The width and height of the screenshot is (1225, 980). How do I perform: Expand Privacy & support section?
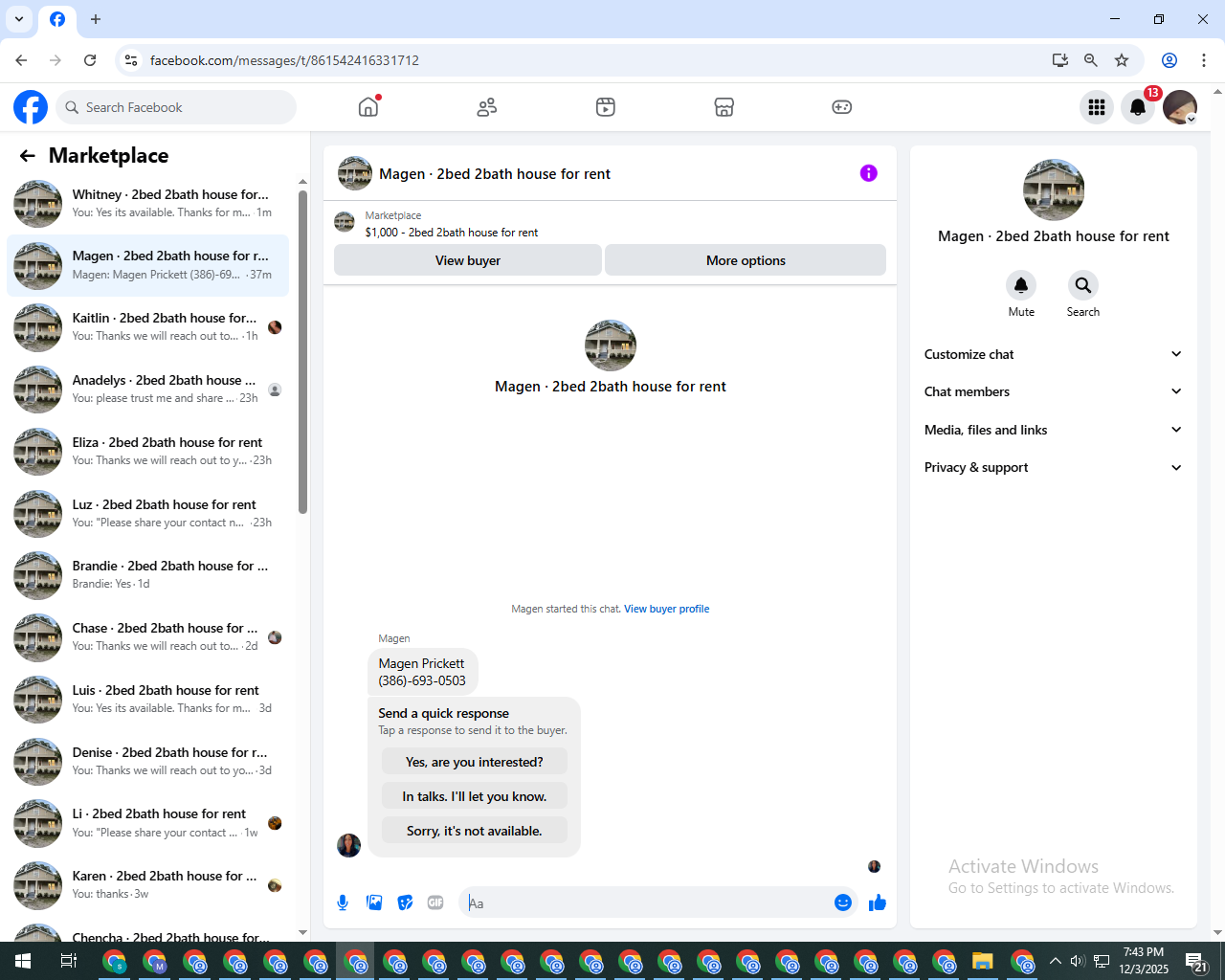tap(1053, 467)
